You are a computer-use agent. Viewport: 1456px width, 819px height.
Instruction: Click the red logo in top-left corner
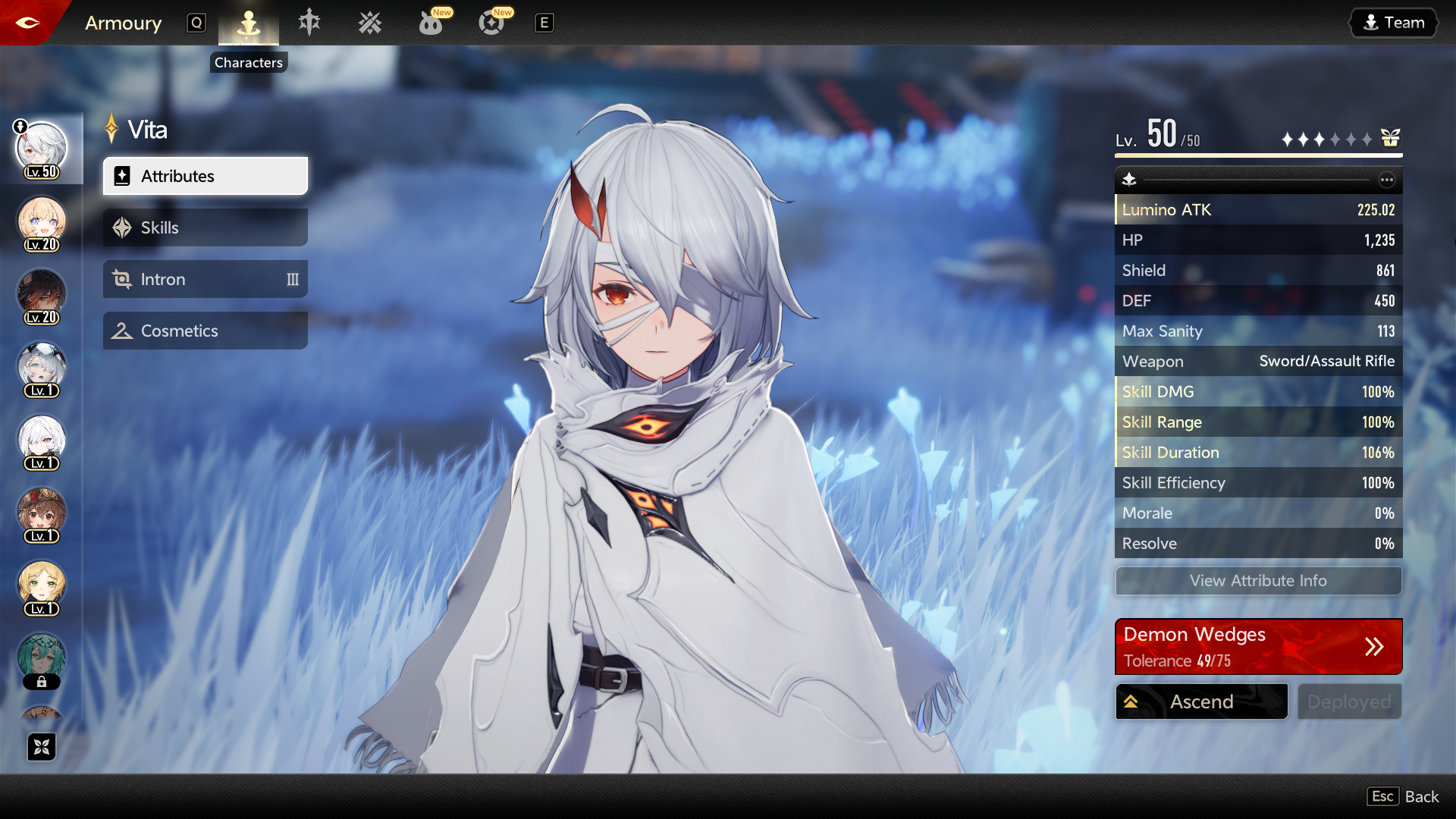[27, 22]
